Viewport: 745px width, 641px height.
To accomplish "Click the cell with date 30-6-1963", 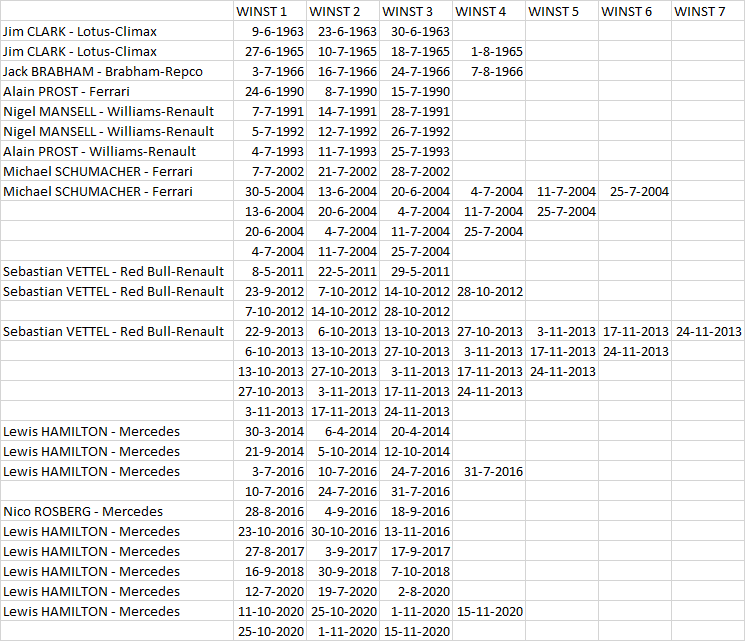I will pos(416,31).
